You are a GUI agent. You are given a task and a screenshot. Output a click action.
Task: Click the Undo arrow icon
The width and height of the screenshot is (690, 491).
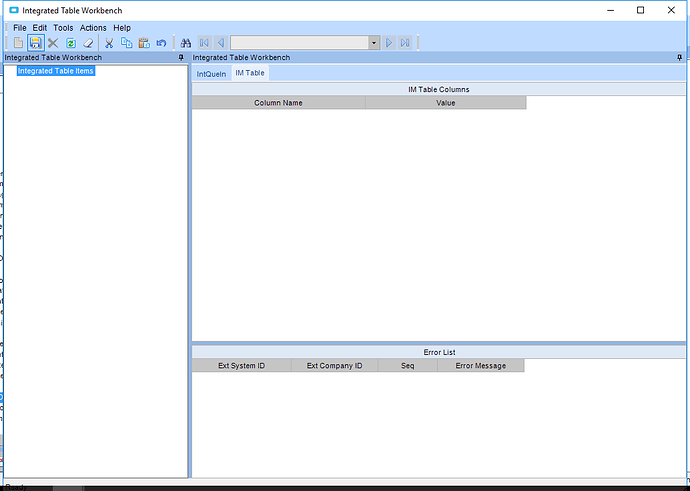click(x=161, y=43)
